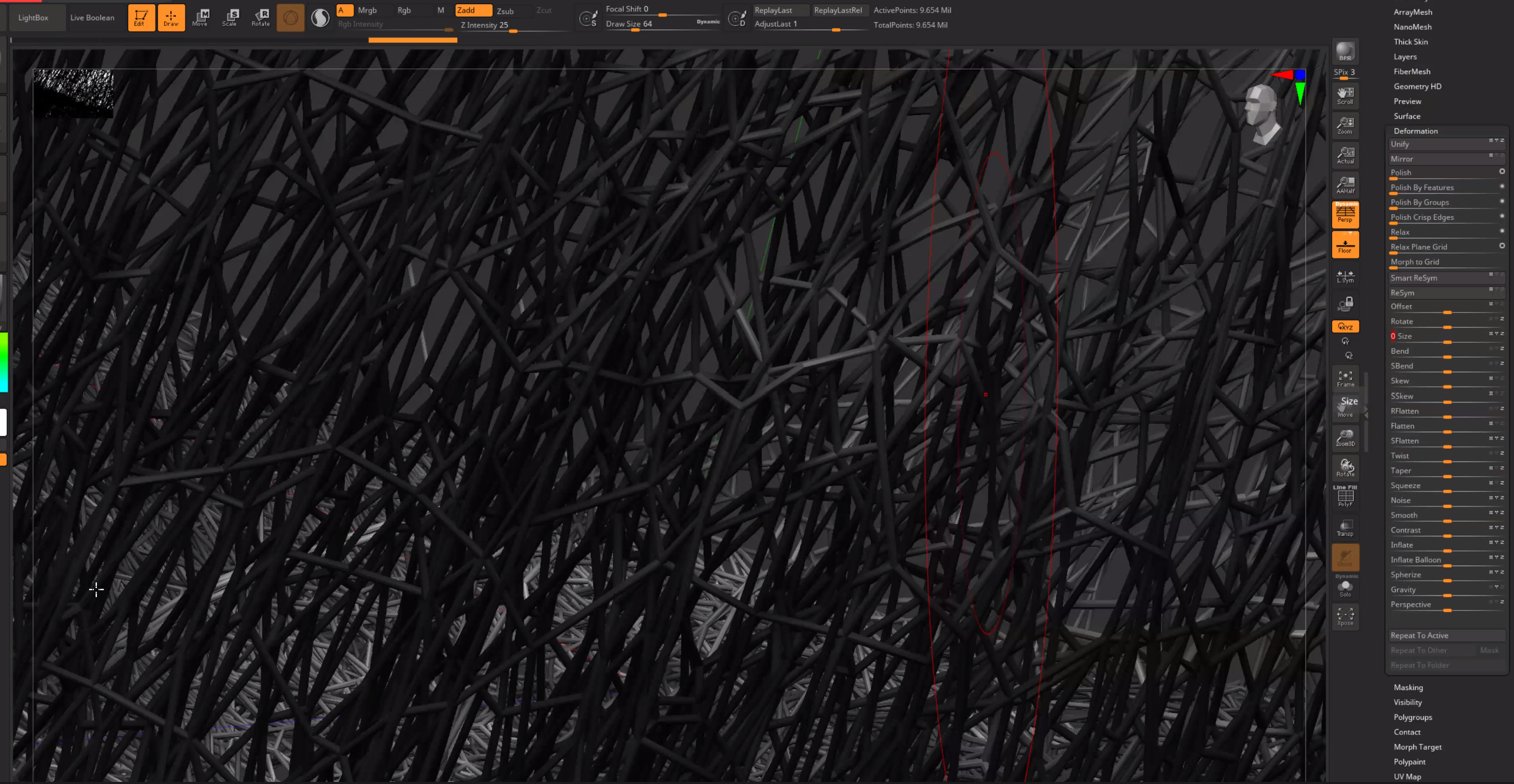Click the Actual size icon
The width and height of the screenshot is (1514, 784).
1345,156
